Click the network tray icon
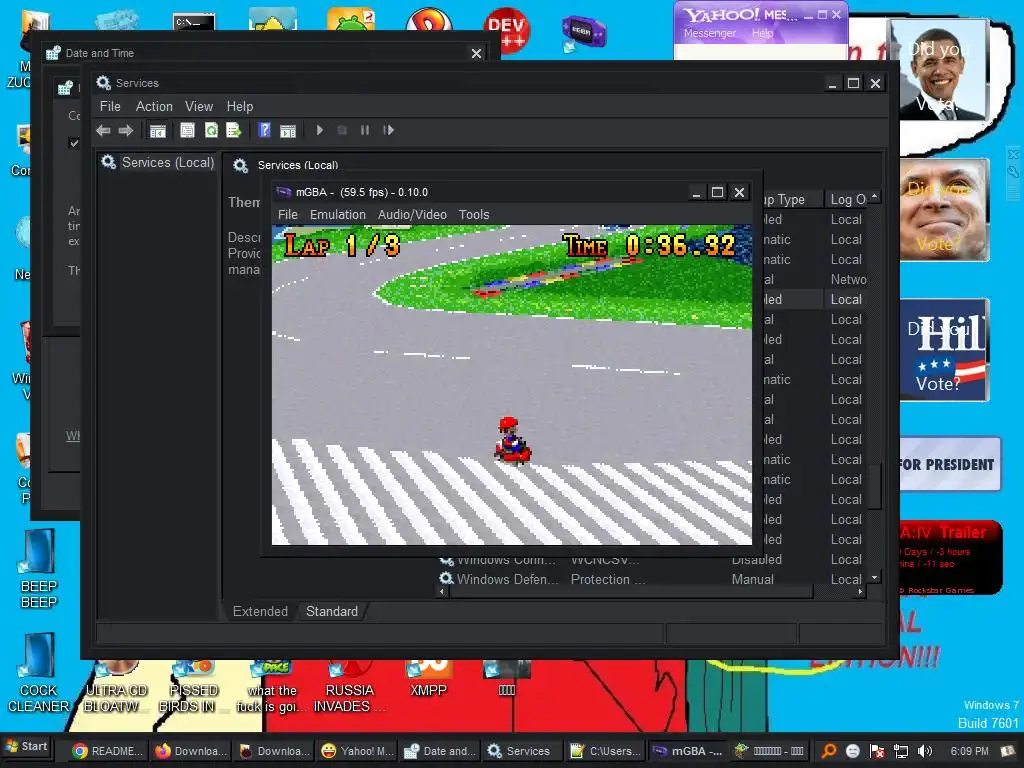The image size is (1024, 768). 901,751
